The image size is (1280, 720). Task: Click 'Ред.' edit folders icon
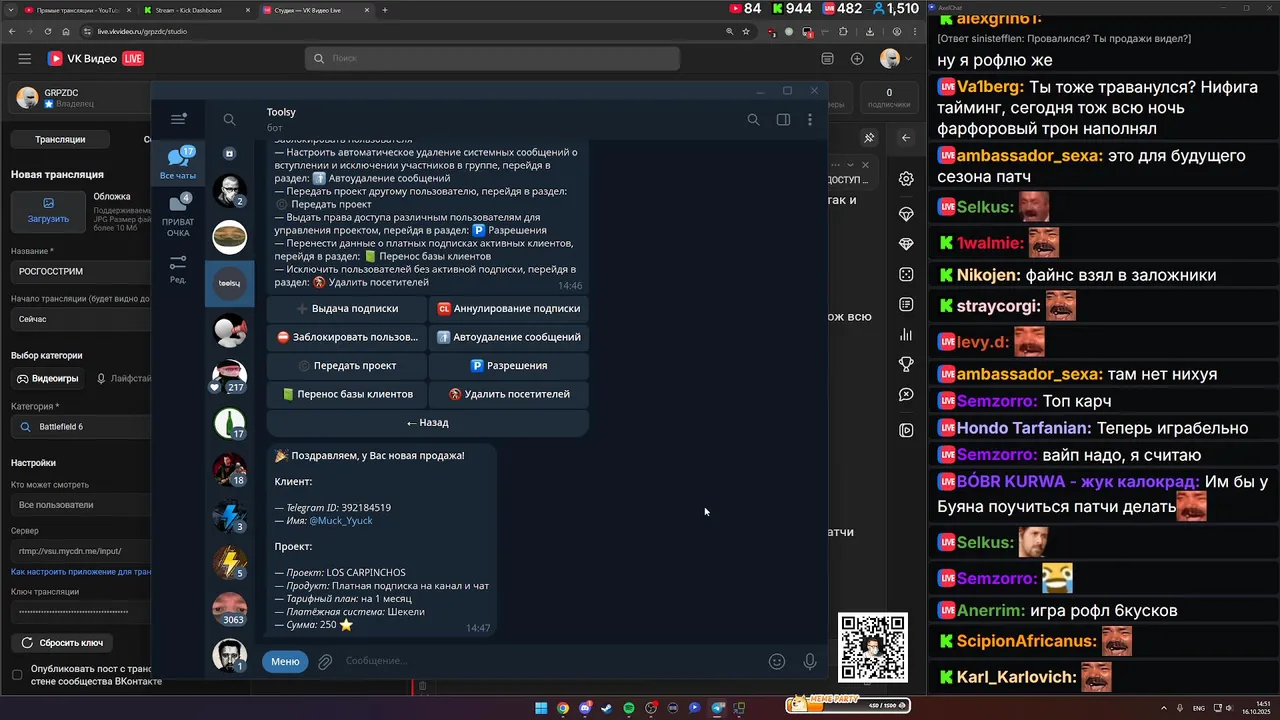point(178,268)
